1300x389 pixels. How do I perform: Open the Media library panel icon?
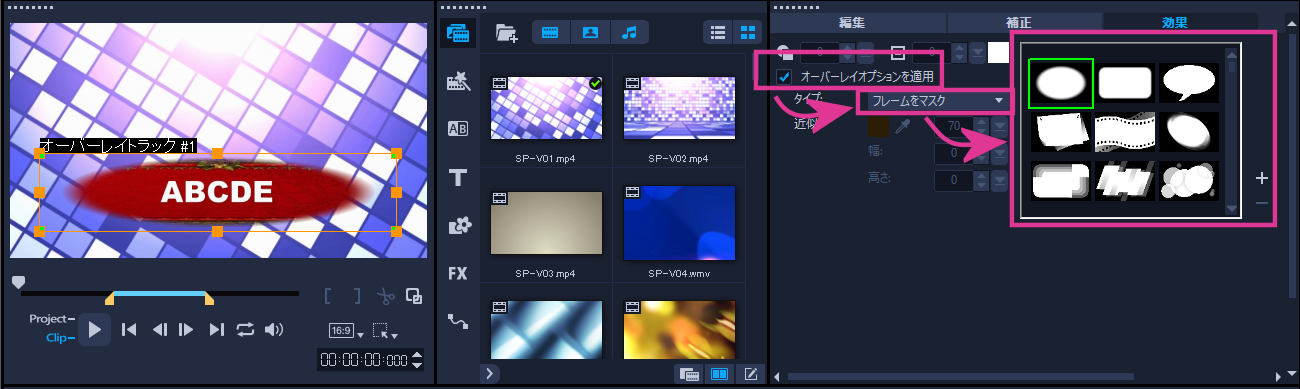tap(459, 32)
